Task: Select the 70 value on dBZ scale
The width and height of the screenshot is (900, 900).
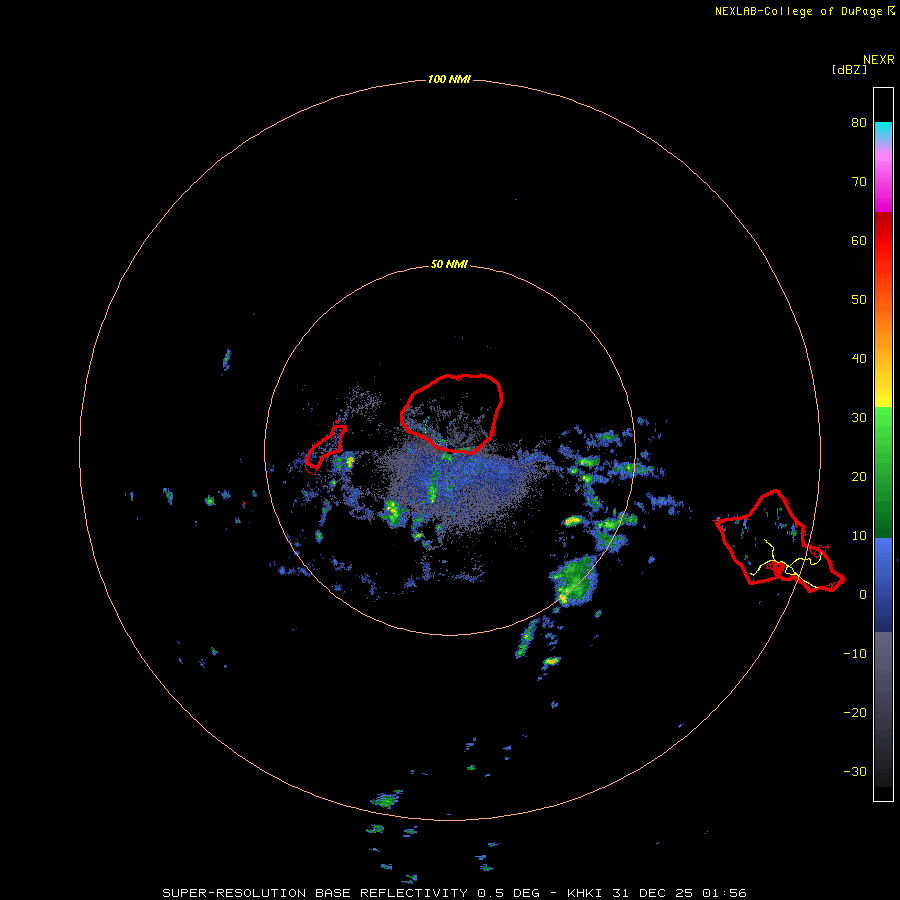Action: click(859, 181)
